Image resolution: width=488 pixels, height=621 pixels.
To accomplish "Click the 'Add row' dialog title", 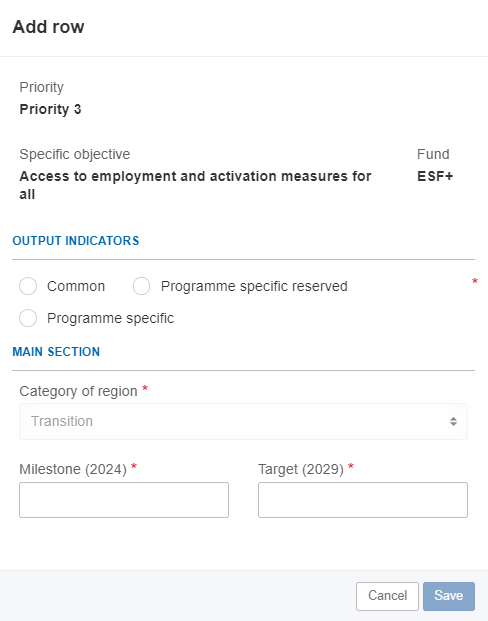I will coord(48,27).
